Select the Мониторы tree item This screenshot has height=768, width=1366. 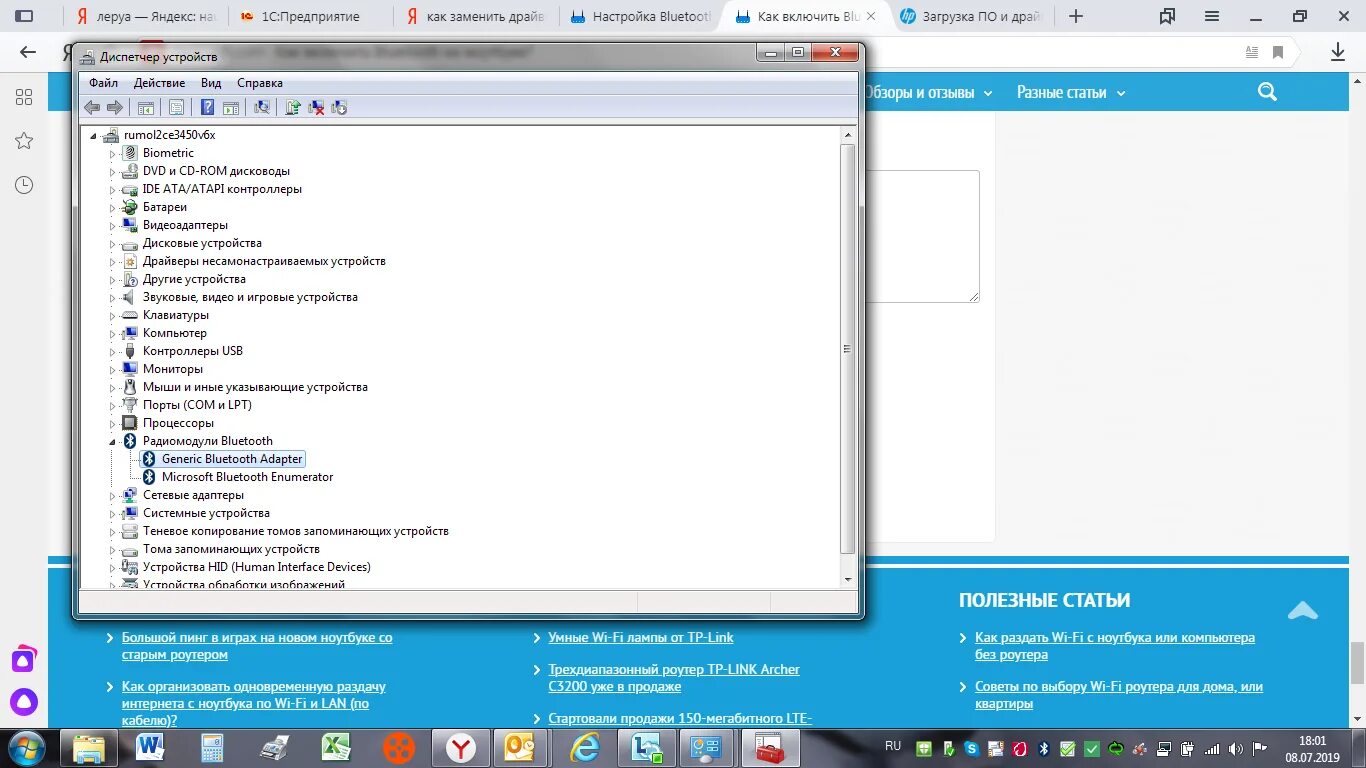tap(172, 369)
